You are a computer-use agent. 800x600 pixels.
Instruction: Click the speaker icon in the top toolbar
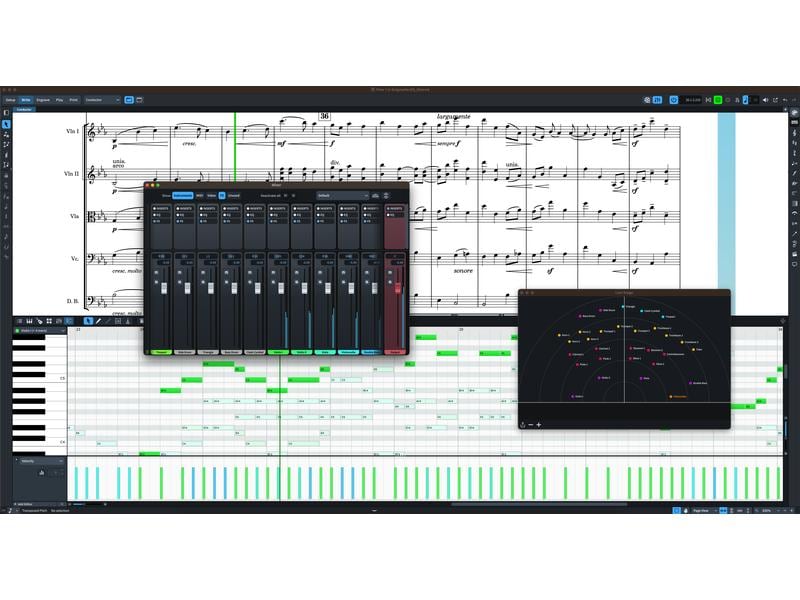click(765, 100)
